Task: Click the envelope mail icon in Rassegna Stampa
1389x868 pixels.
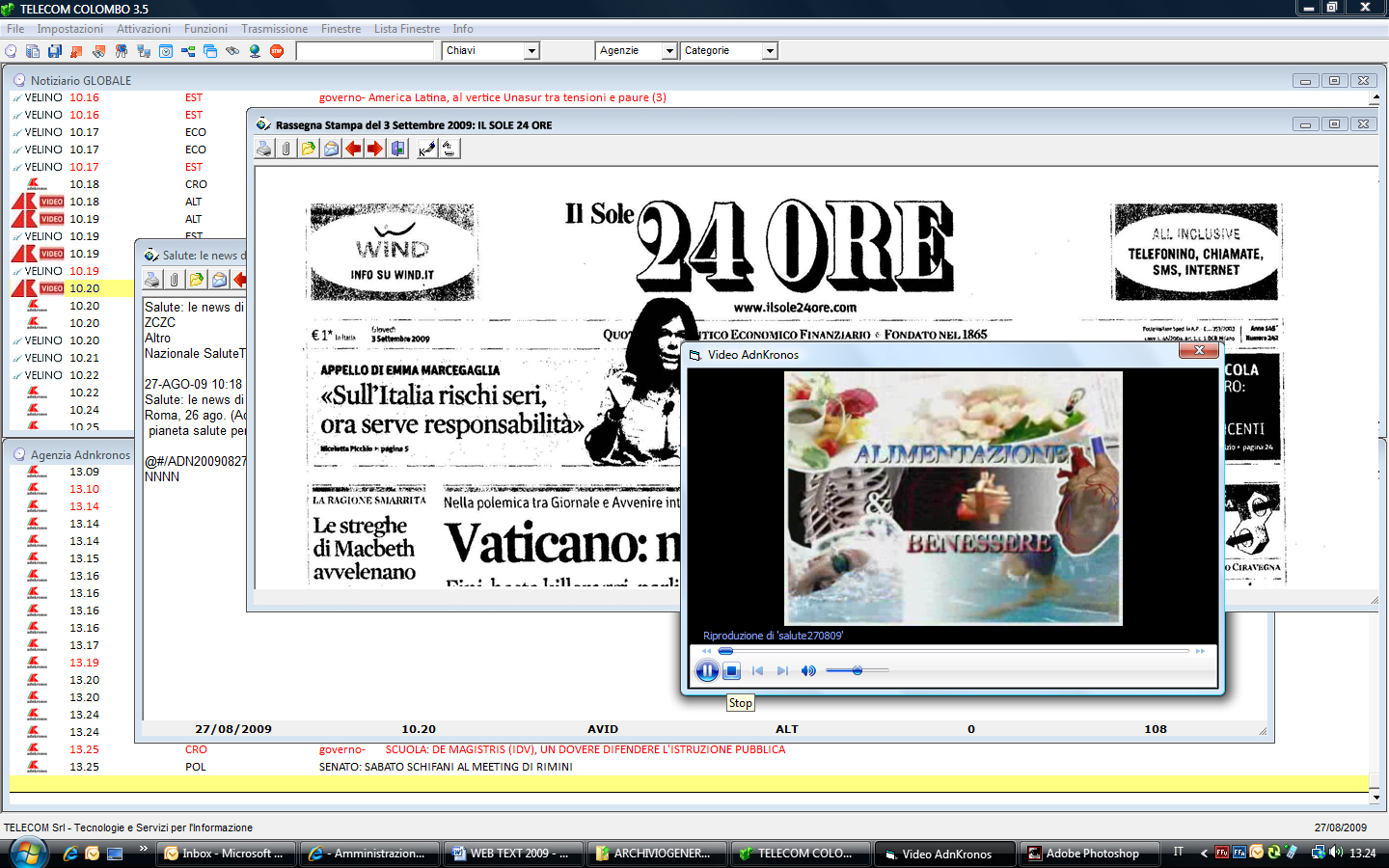Action: pos(331,149)
